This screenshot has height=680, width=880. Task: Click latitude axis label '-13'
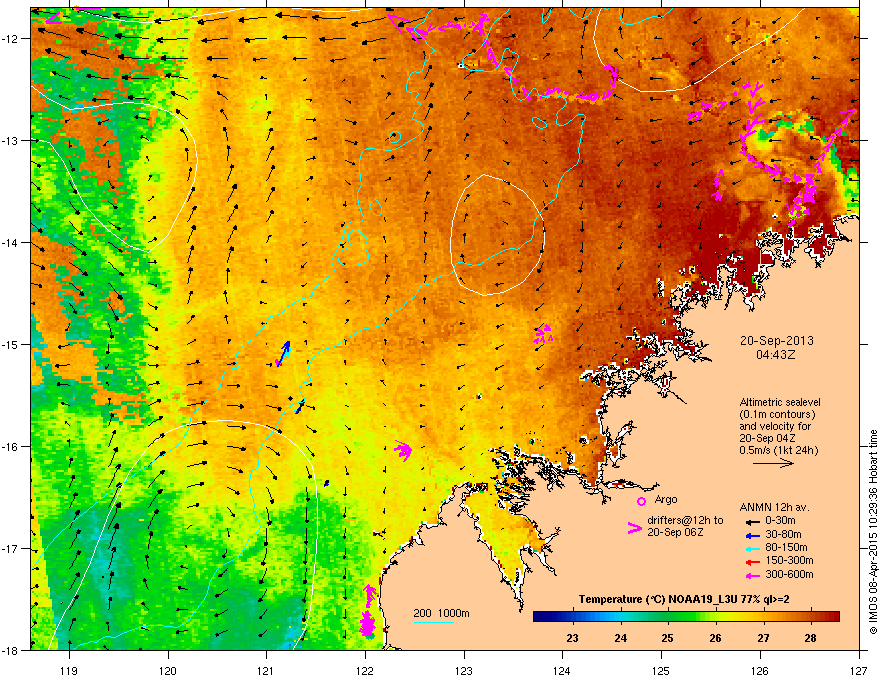click(x=11, y=140)
